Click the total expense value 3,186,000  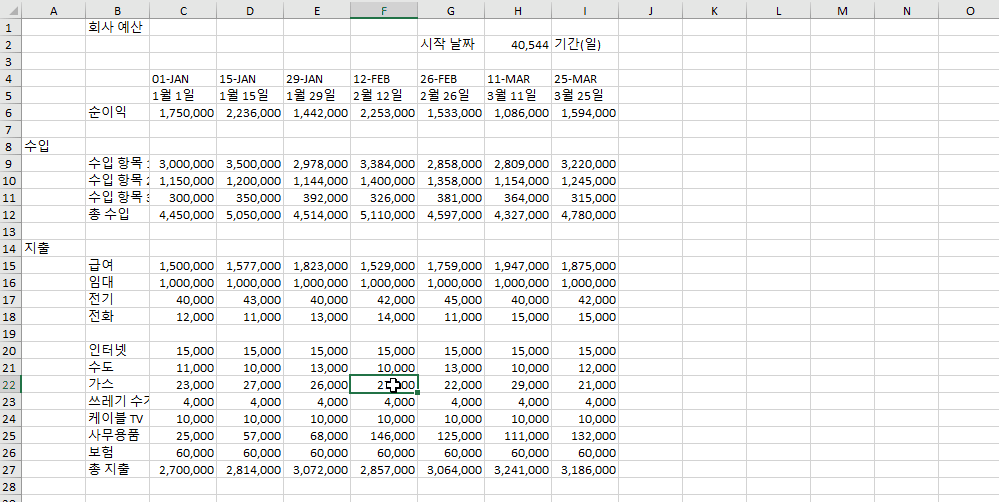tap(585, 470)
